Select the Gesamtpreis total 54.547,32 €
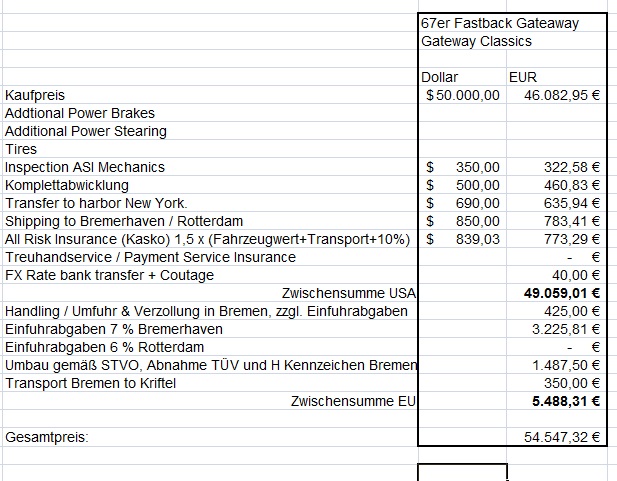The height and width of the screenshot is (481, 617). click(x=561, y=437)
